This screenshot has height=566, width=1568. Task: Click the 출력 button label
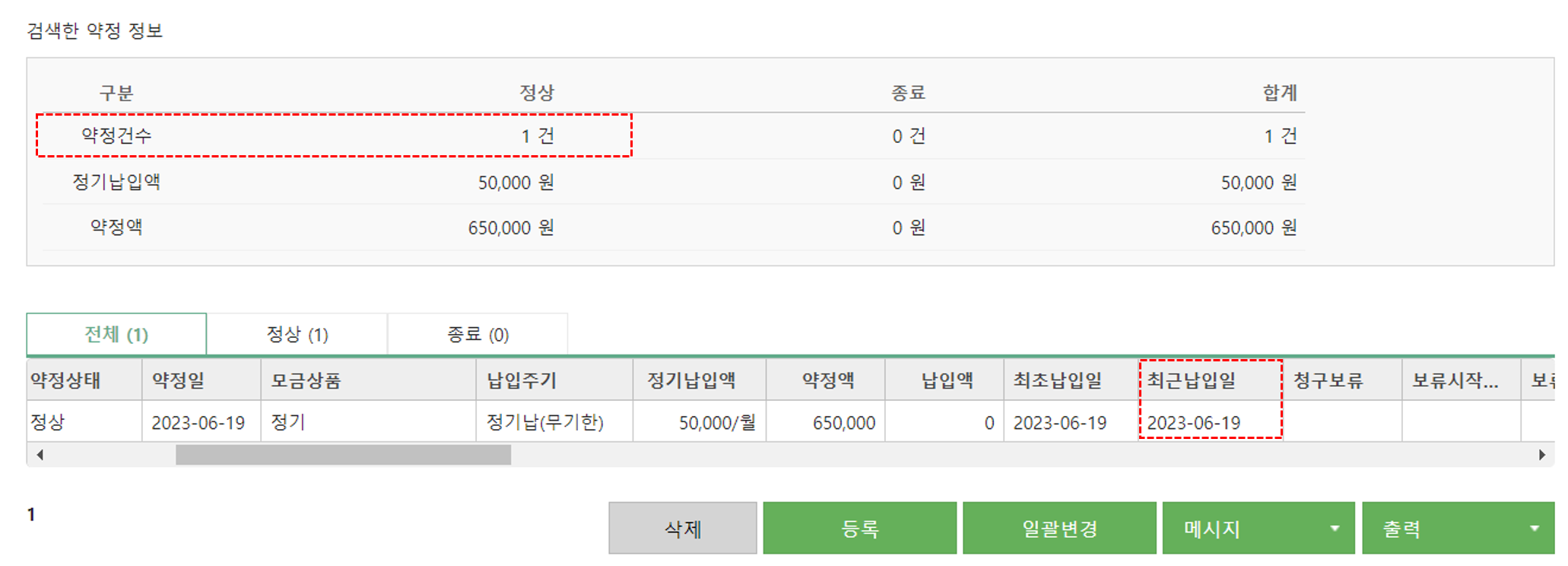pos(1401,529)
